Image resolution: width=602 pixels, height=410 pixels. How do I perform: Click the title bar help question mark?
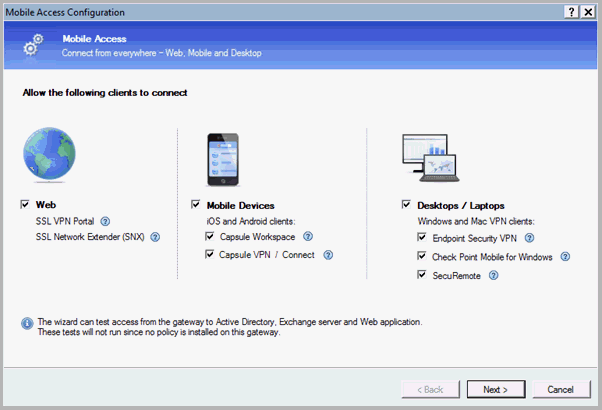[x=571, y=11]
